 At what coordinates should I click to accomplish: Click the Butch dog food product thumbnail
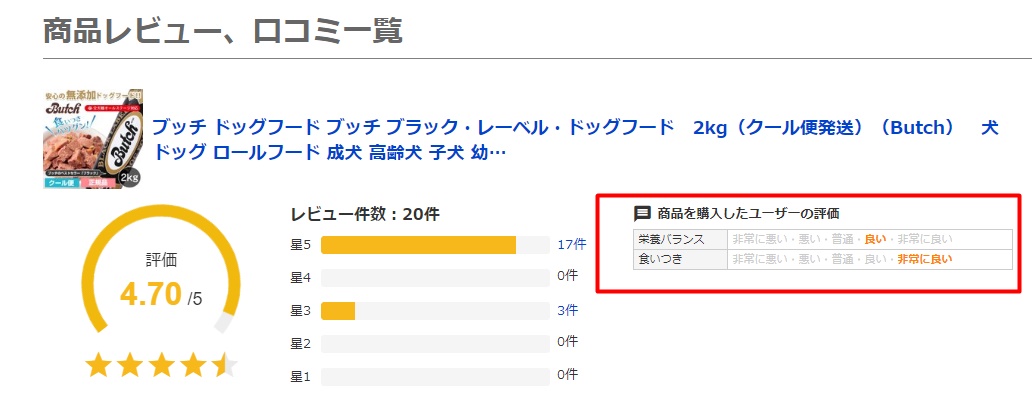tap(92, 139)
